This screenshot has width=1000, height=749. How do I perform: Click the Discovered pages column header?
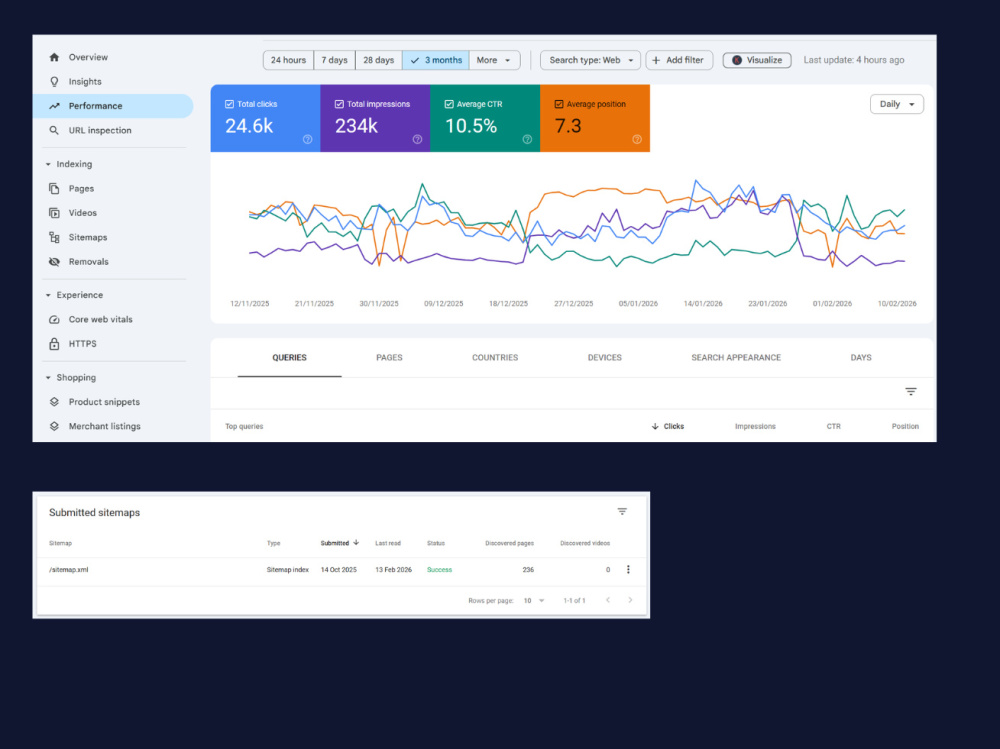click(x=510, y=544)
